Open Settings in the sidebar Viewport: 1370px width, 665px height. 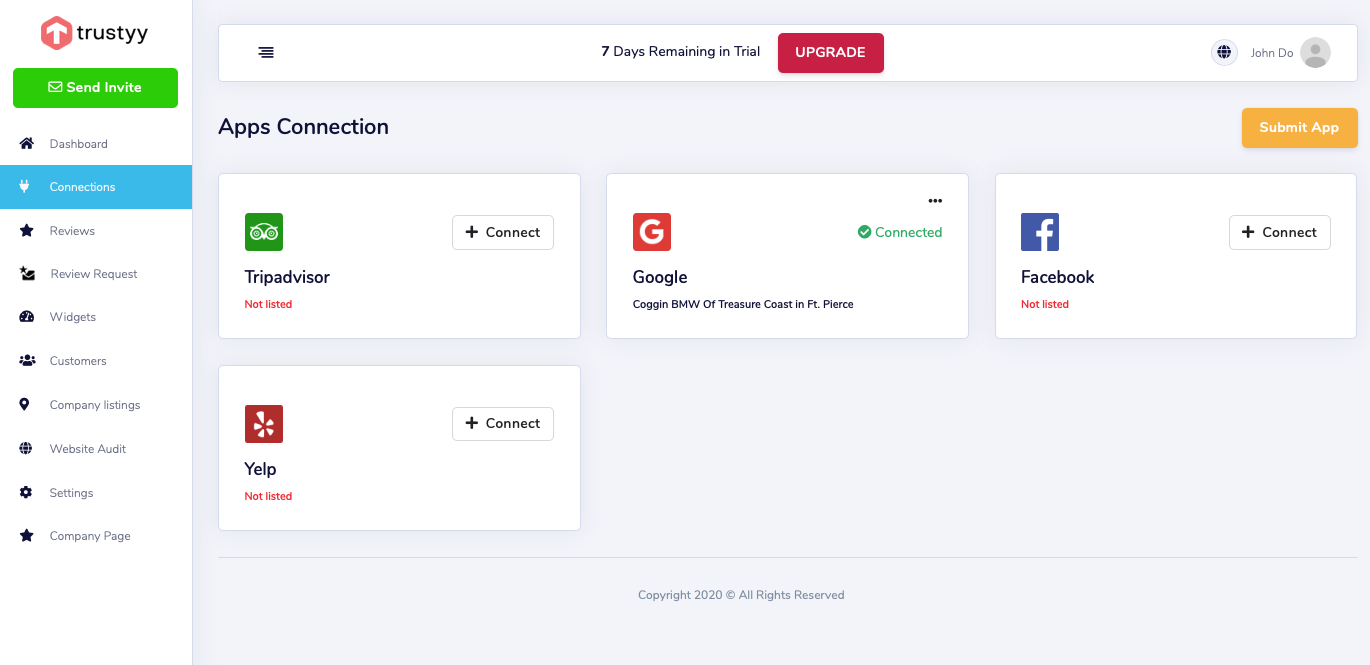[71, 493]
